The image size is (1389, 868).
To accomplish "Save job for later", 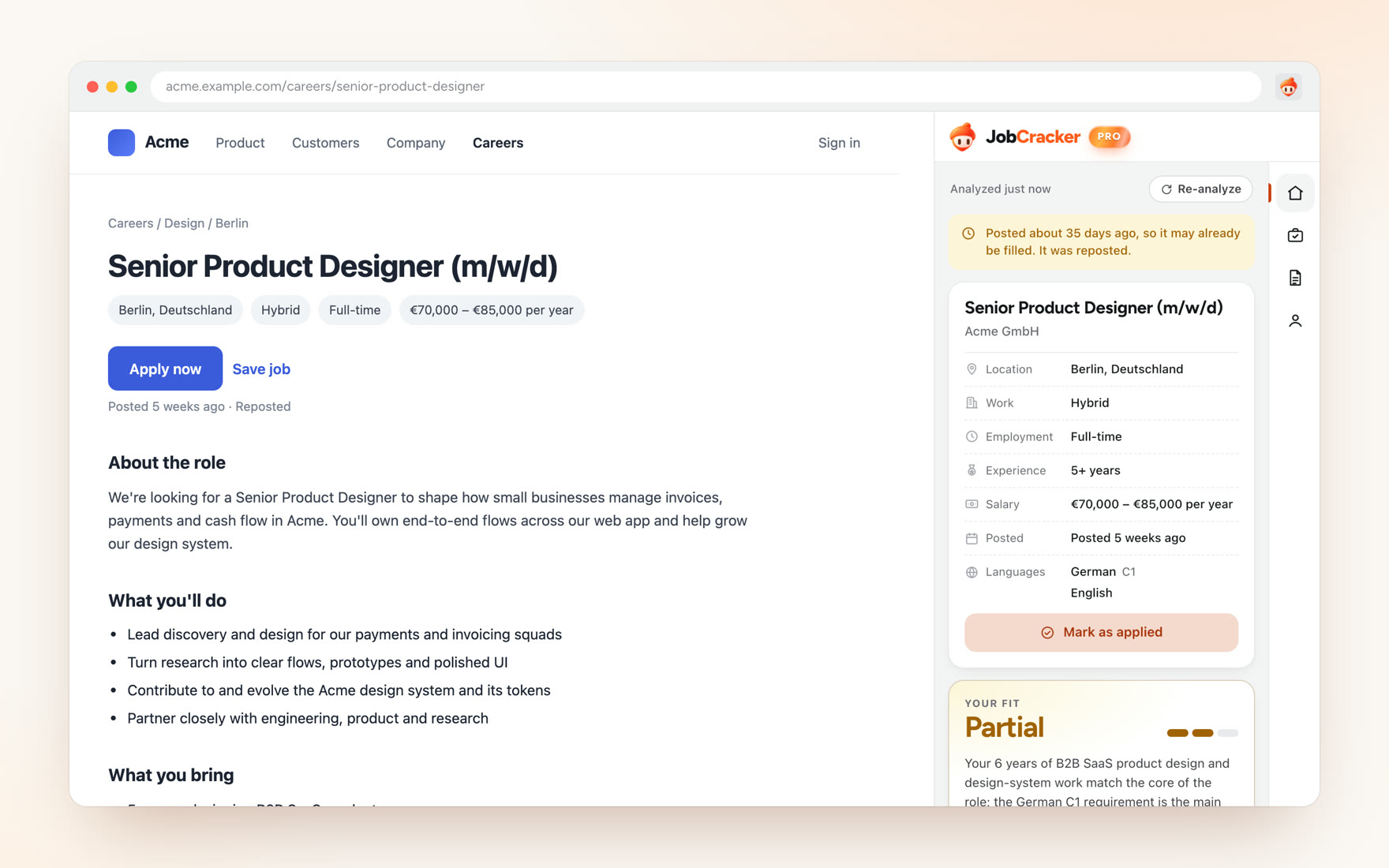I will tap(261, 369).
